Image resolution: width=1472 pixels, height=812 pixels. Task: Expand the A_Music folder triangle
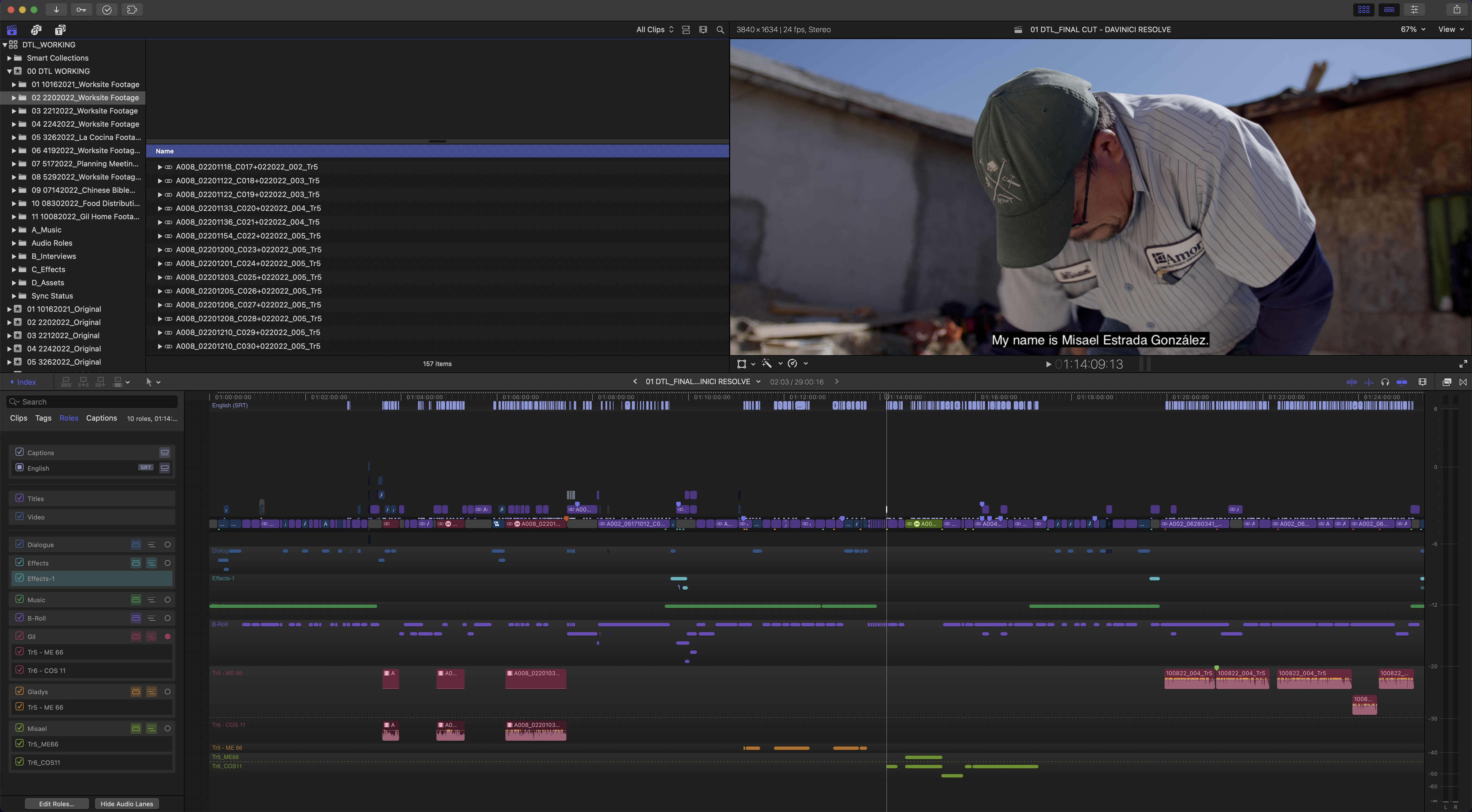click(14, 230)
